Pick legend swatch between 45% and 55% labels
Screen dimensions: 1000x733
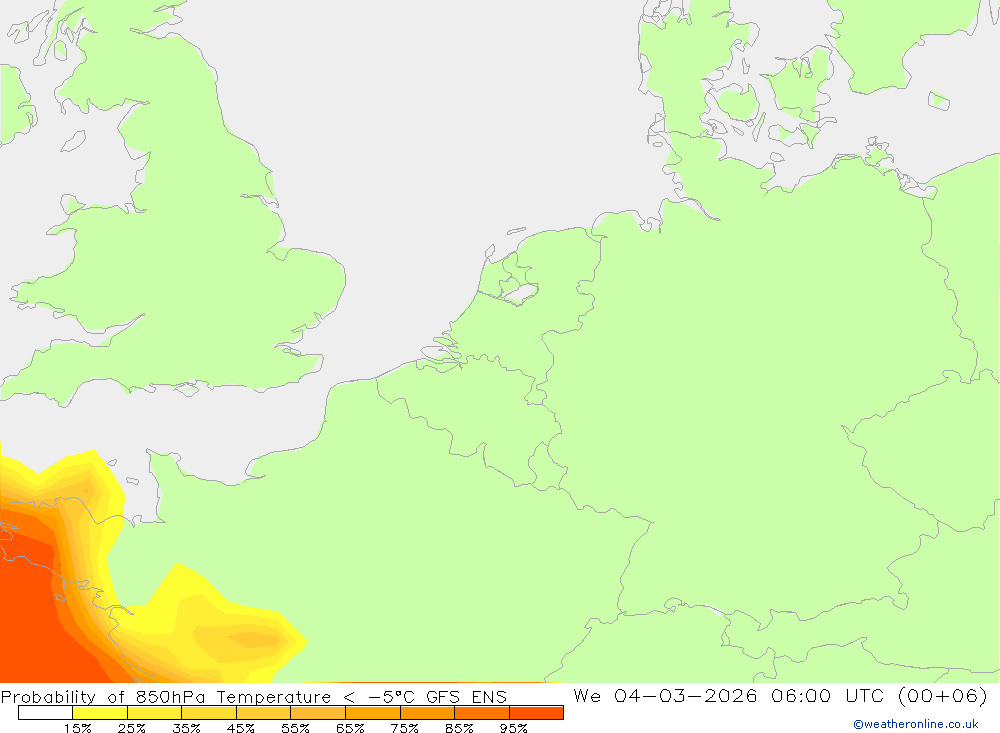coord(263,713)
